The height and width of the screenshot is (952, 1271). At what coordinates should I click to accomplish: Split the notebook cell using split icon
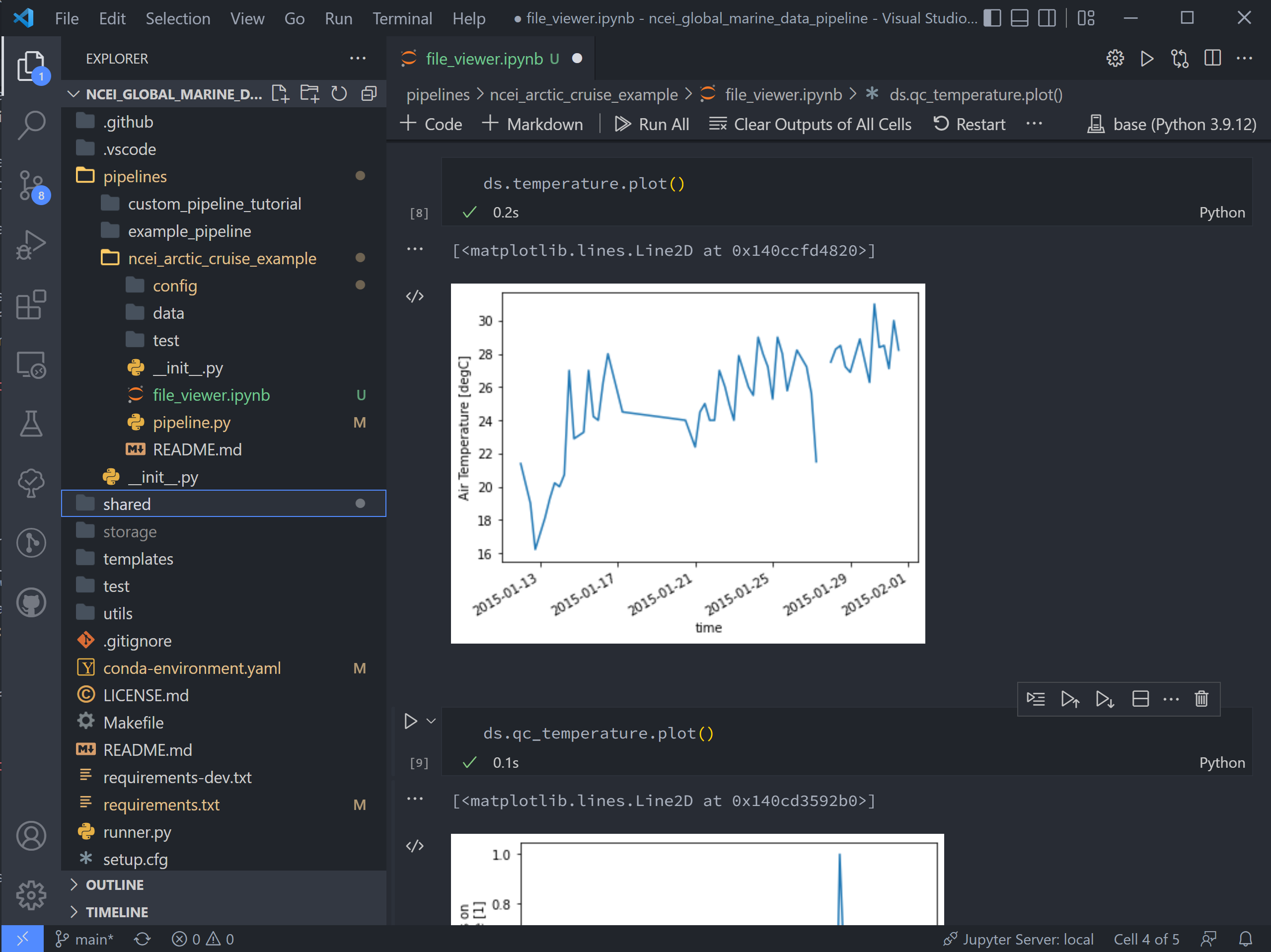tap(1140, 699)
